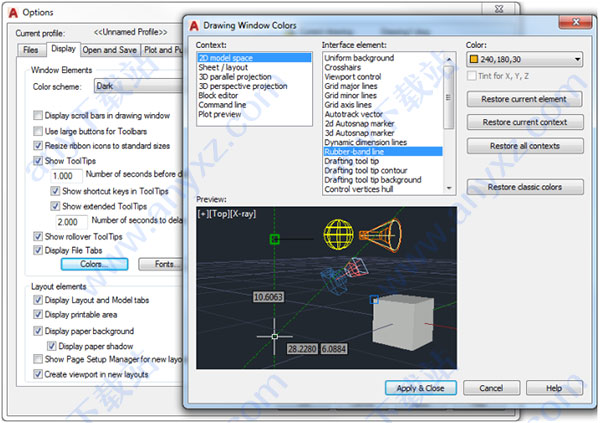Cancel the Drawing Window Colors dialog
Screen dimensions: 600x423
pos(491,388)
